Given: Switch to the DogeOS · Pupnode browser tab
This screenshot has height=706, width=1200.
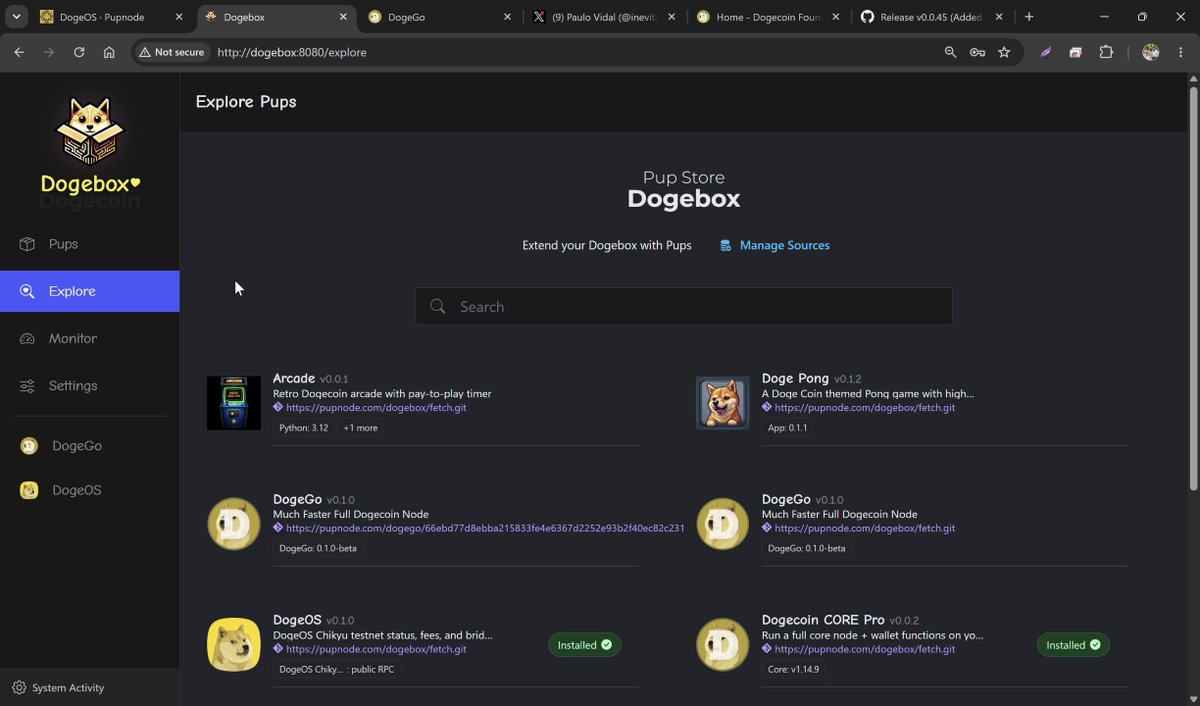Looking at the screenshot, I should click(x=110, y=17).
